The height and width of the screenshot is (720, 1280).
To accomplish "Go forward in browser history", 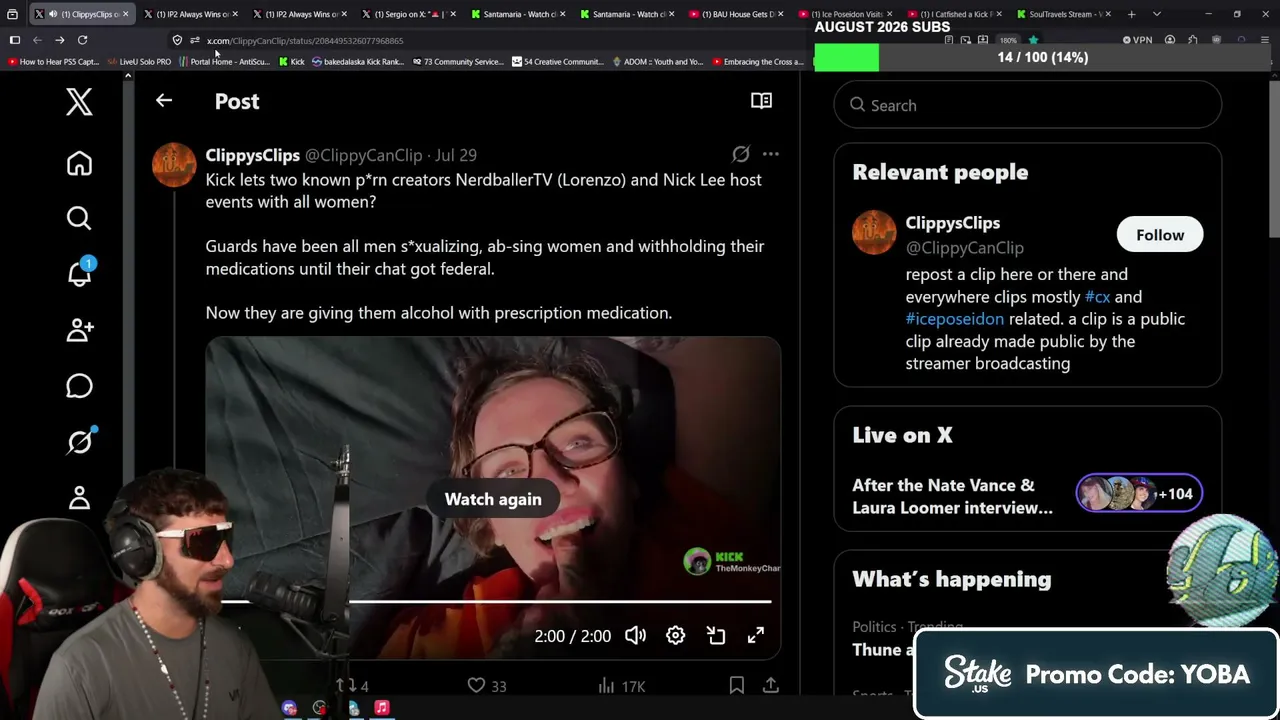I will [x=59, y=40].
